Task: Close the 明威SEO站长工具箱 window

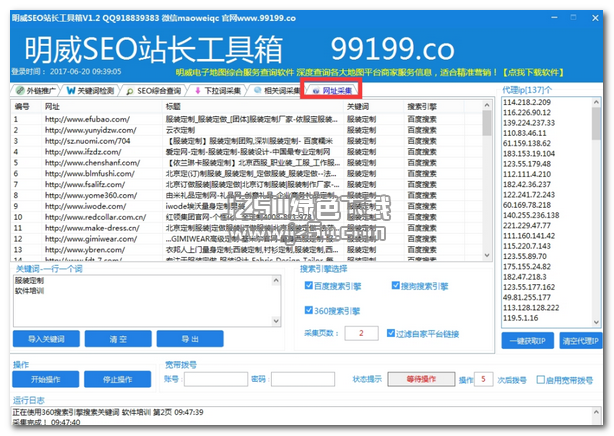Action: [595, 18]
